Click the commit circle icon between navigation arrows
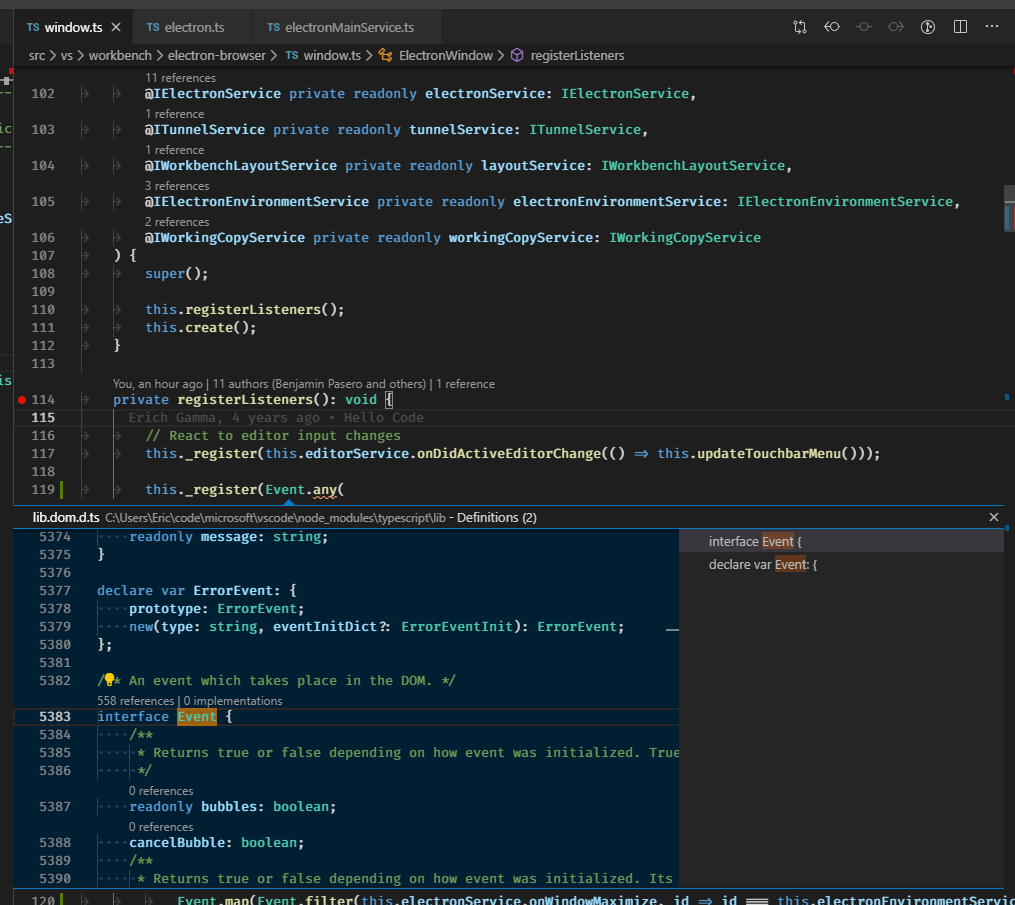The width and height of the screenshot is (1015, 905). 864,27
